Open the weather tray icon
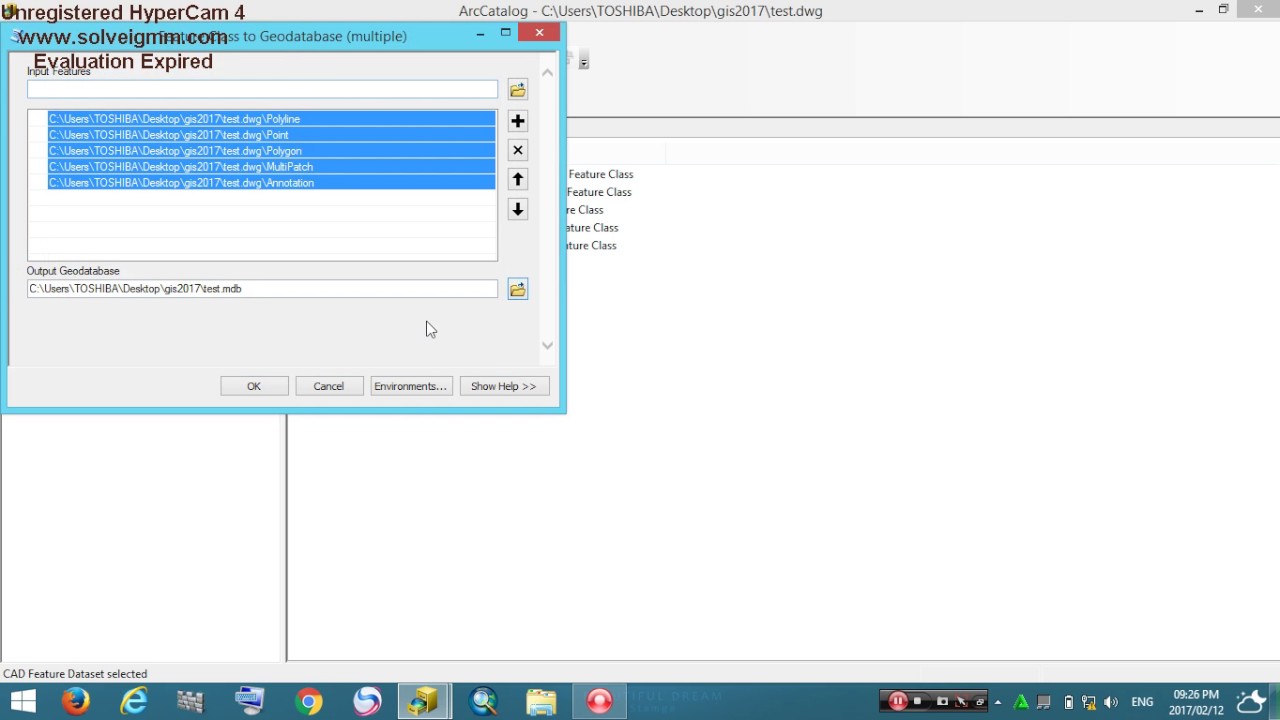Viewport: 1280px width, 720px height. 1253,701
